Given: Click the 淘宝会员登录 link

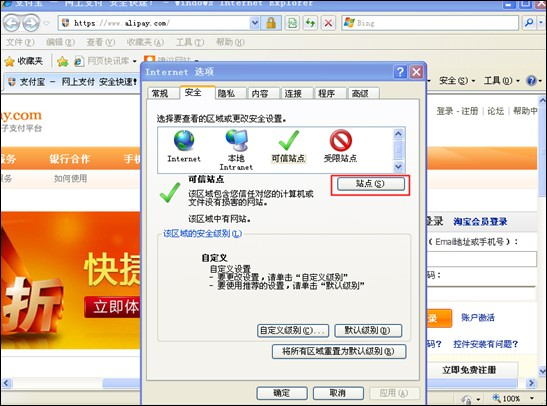Looking at the screenshot, I should tap(480, 221).
